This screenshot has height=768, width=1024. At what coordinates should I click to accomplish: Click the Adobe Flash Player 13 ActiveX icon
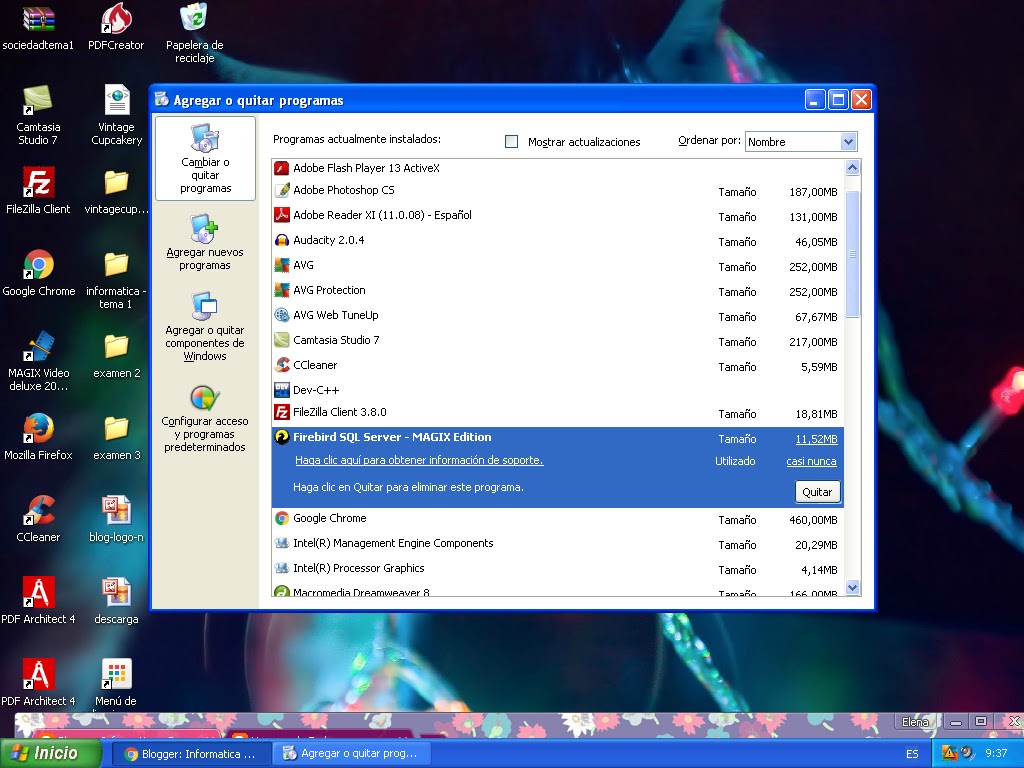pyautogui.click(x=281, y=168)
